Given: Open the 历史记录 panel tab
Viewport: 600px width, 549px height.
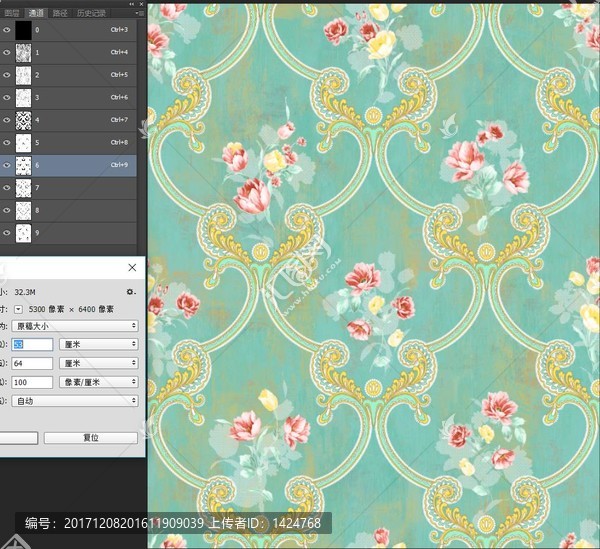Looking at the screenshot, I should pos(91,13).
